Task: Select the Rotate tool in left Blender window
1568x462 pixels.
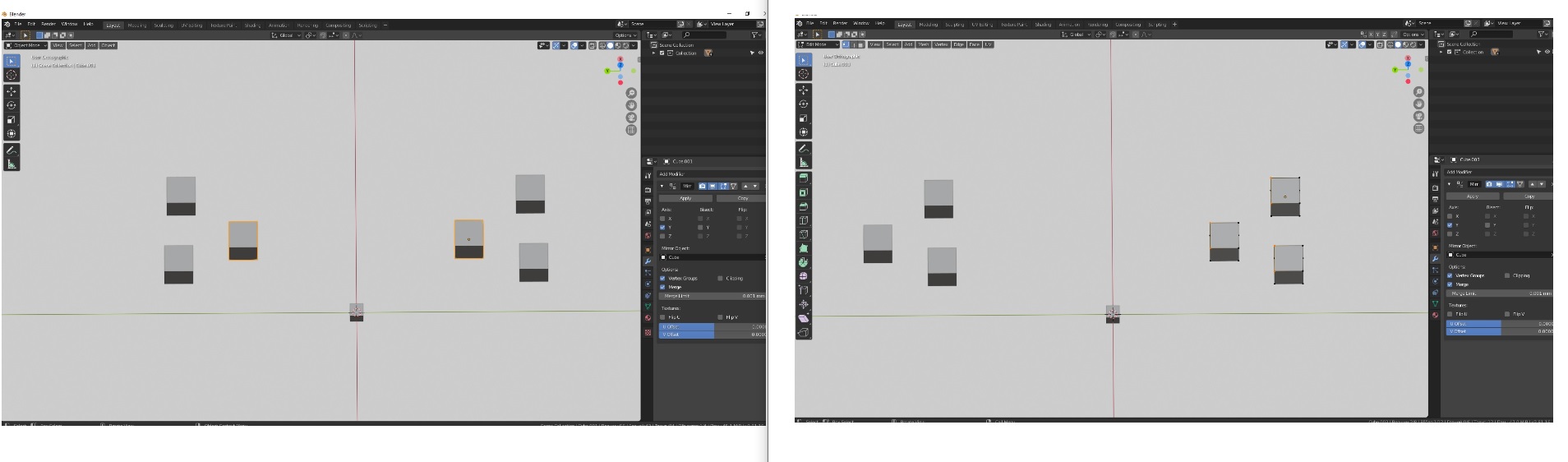Action: [x=12, y=105]
